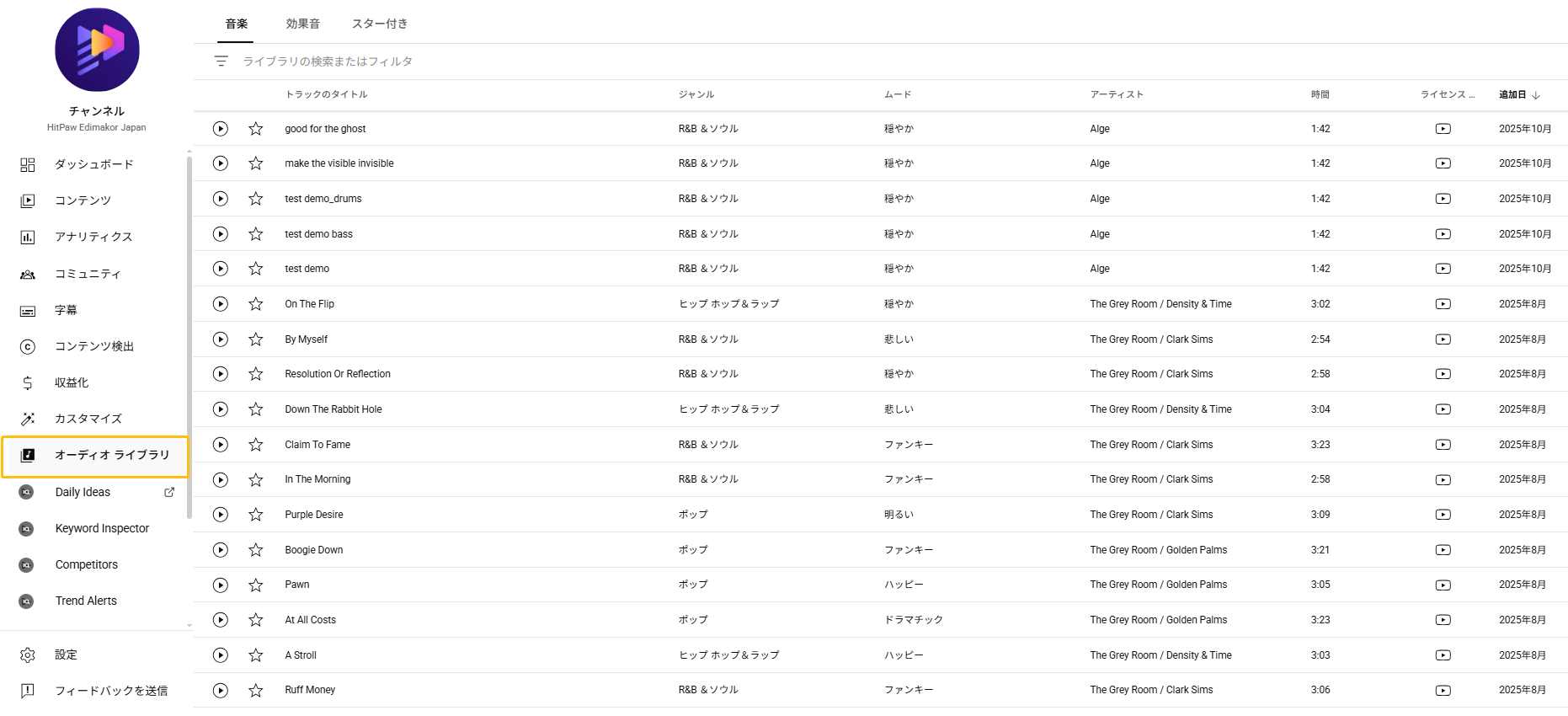The width and height of the screenshot is (1568, 716).
Task: Switch to the スター付き tab
Action: coord(380,24)
